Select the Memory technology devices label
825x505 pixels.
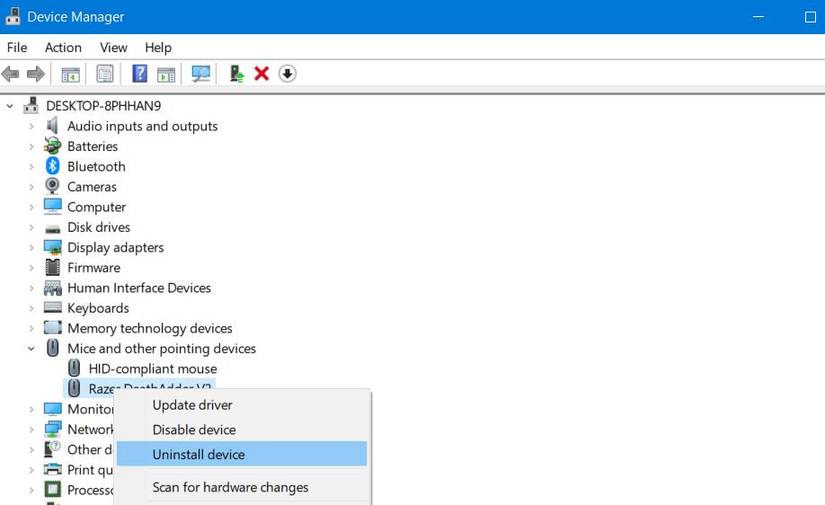(x=149, y=328)
